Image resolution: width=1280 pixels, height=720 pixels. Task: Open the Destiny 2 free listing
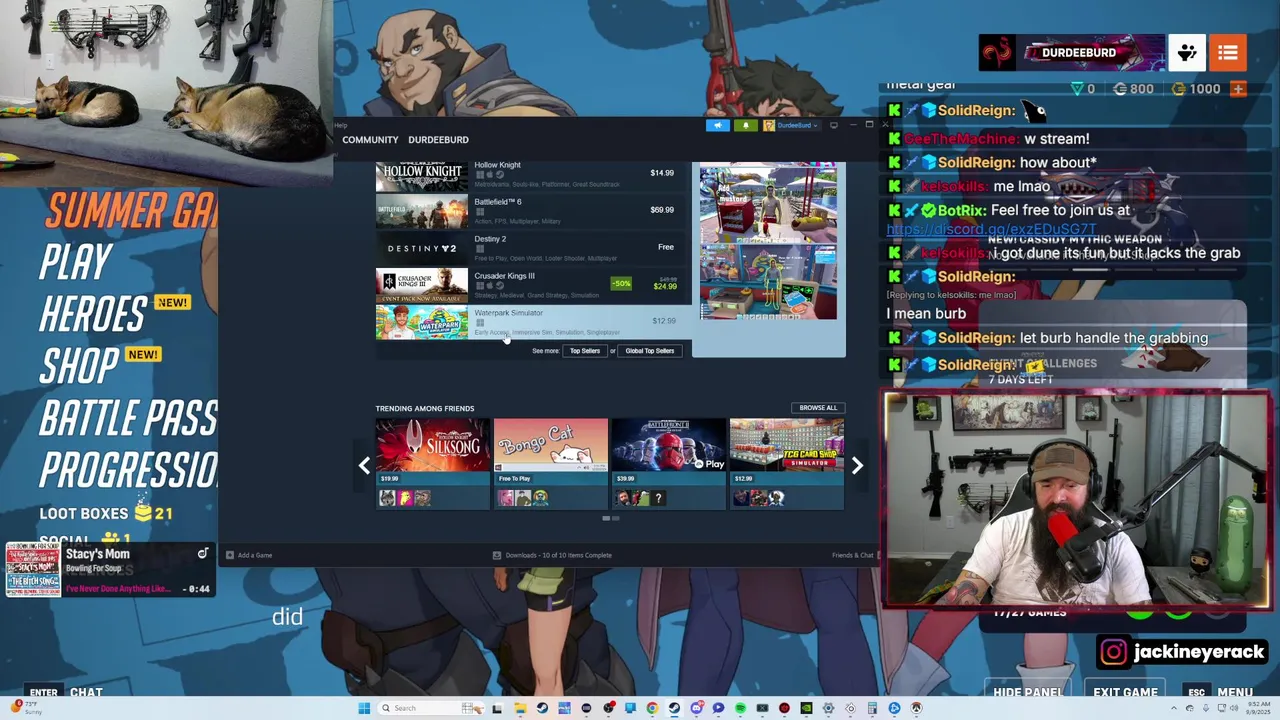532,248
